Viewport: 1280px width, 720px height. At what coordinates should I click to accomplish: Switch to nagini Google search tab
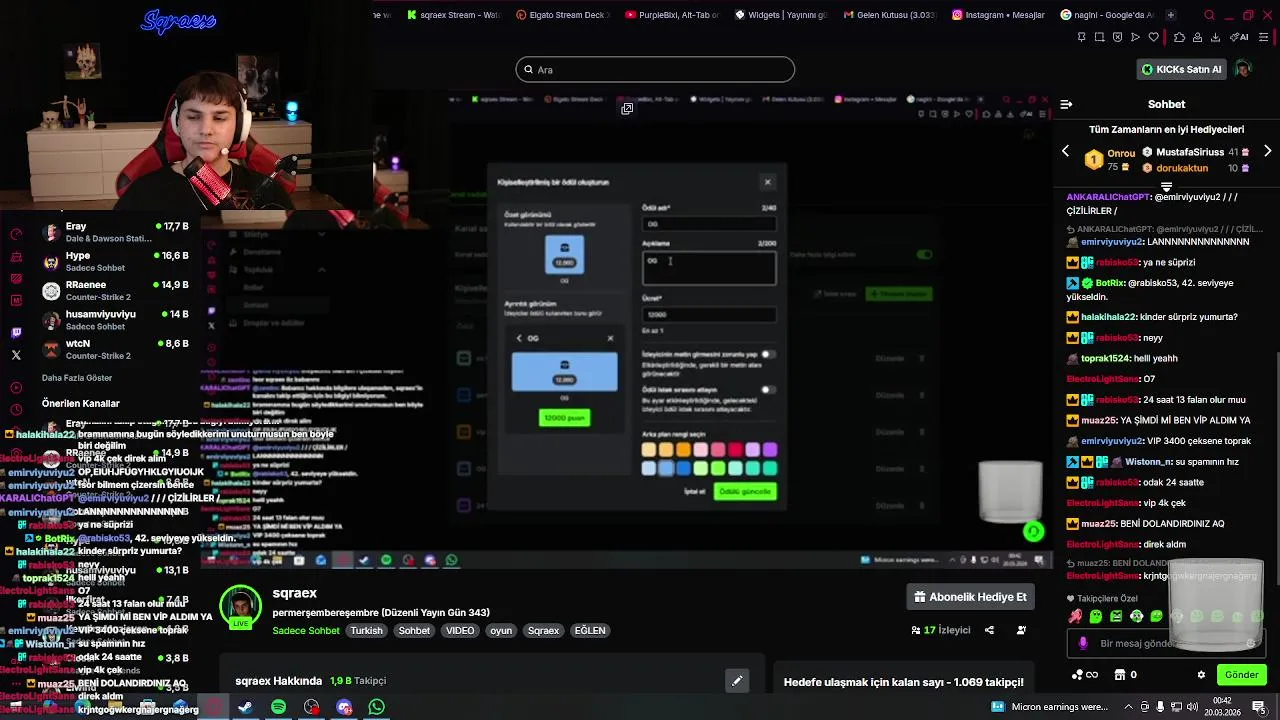(x=1108, y=15)
